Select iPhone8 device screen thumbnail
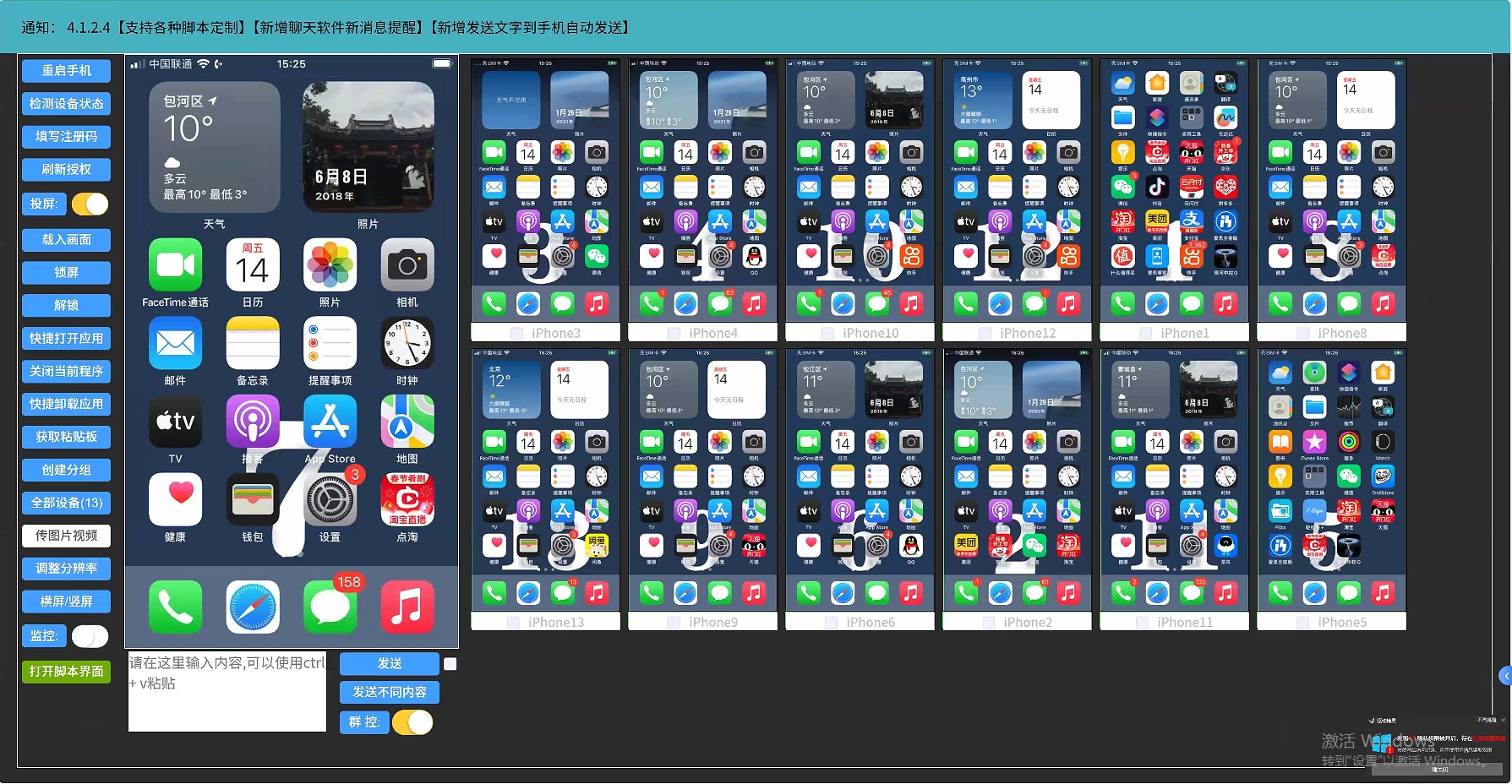The image size is (1512, 784). coord(1331,190)
